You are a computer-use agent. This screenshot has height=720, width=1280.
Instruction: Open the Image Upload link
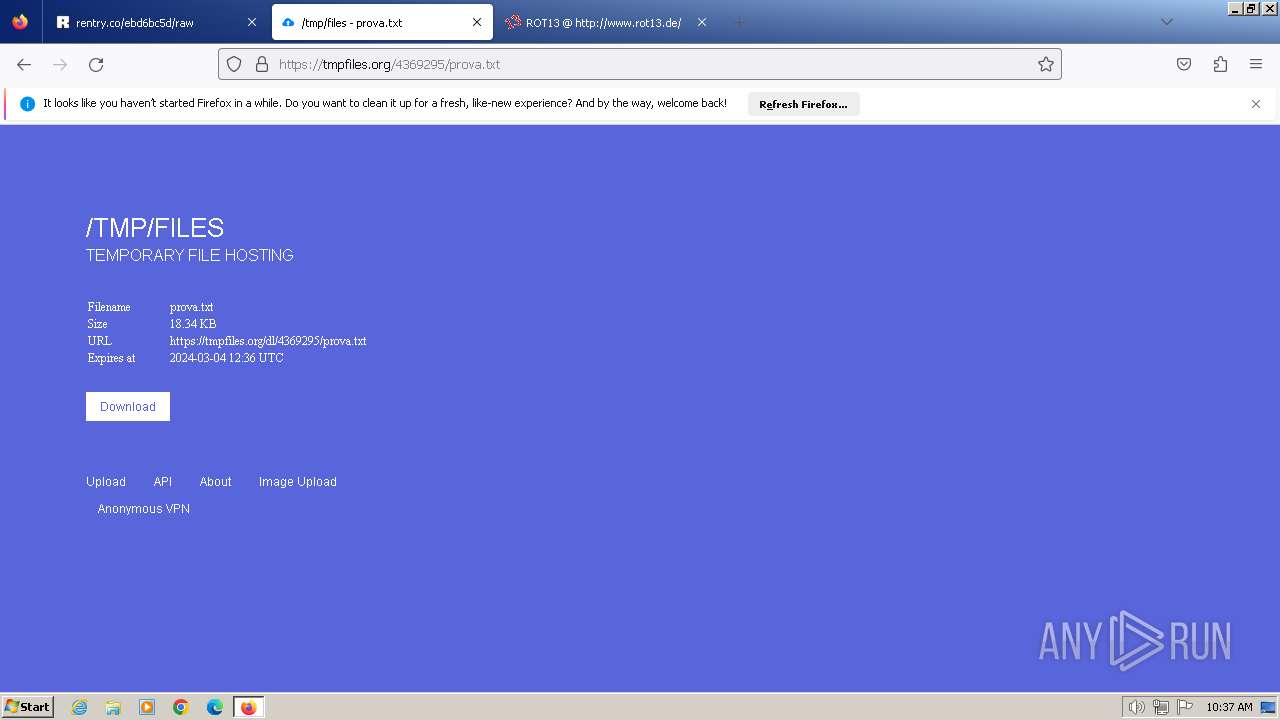298,482
